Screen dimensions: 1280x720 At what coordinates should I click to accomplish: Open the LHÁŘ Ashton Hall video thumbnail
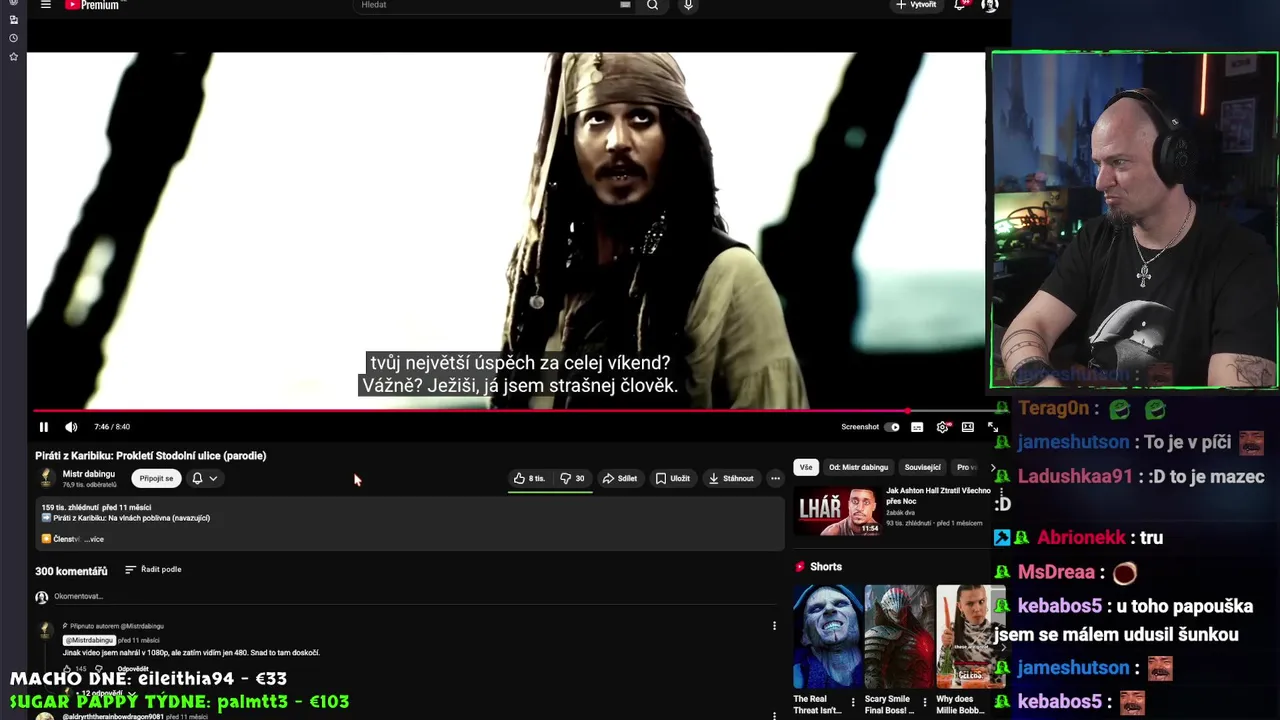coord(838,511)
